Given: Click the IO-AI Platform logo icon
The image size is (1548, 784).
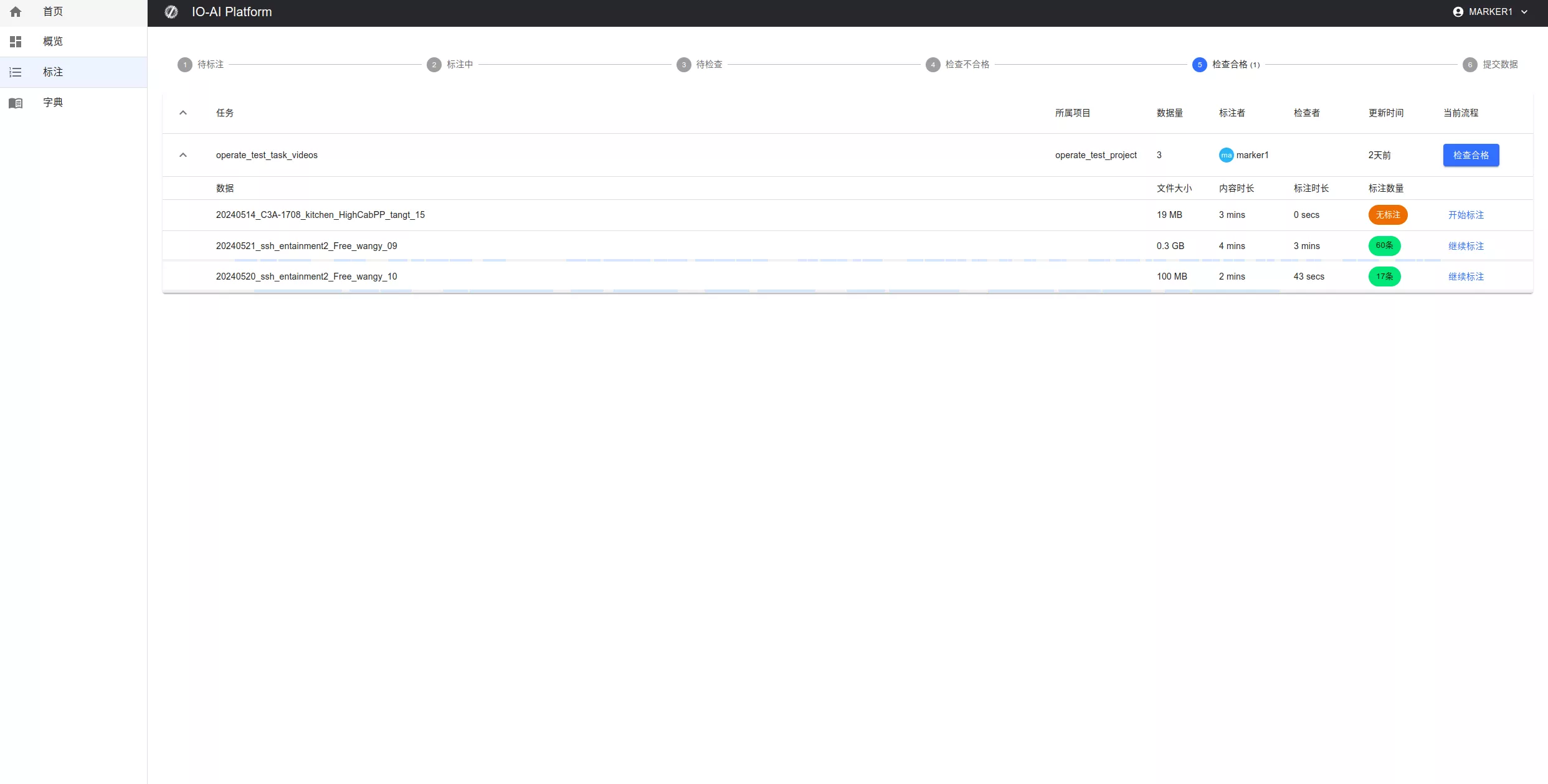Looking at the screenshot, I should tap(171, 12).
